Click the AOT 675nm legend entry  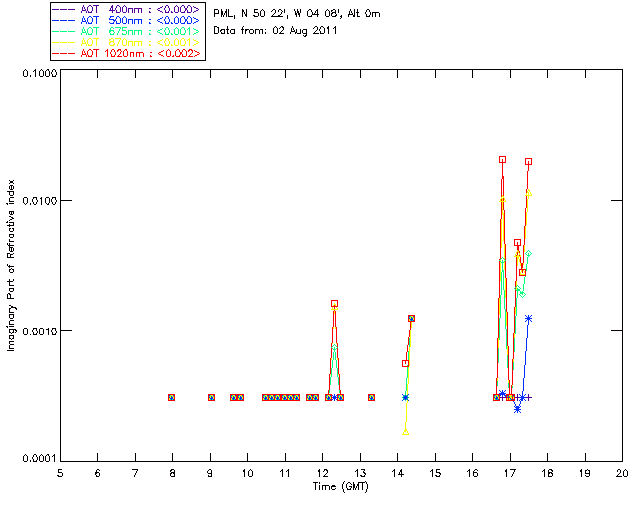(127, 31)
